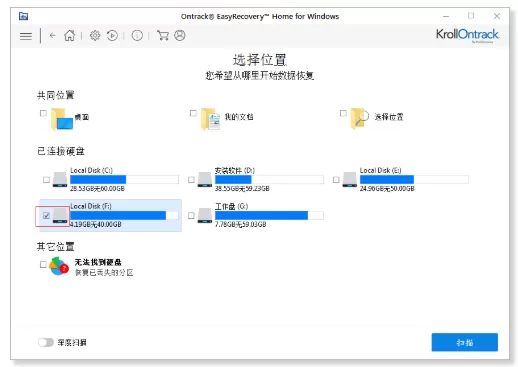Minimize the EasyRecovery window
Viewport: 518px width, 367px height.
click(446, 16)
